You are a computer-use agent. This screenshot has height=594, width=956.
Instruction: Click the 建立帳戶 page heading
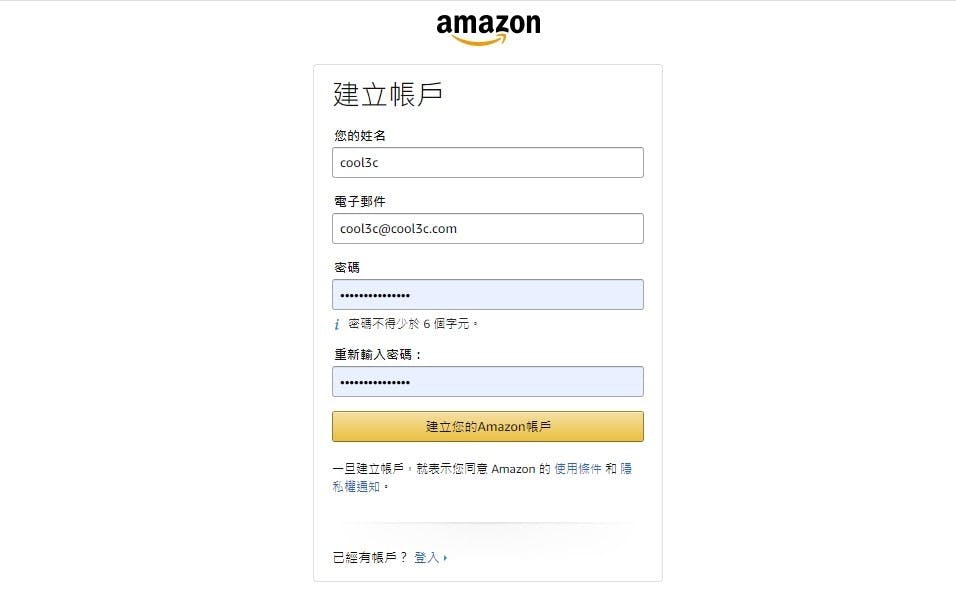point(388,95)
